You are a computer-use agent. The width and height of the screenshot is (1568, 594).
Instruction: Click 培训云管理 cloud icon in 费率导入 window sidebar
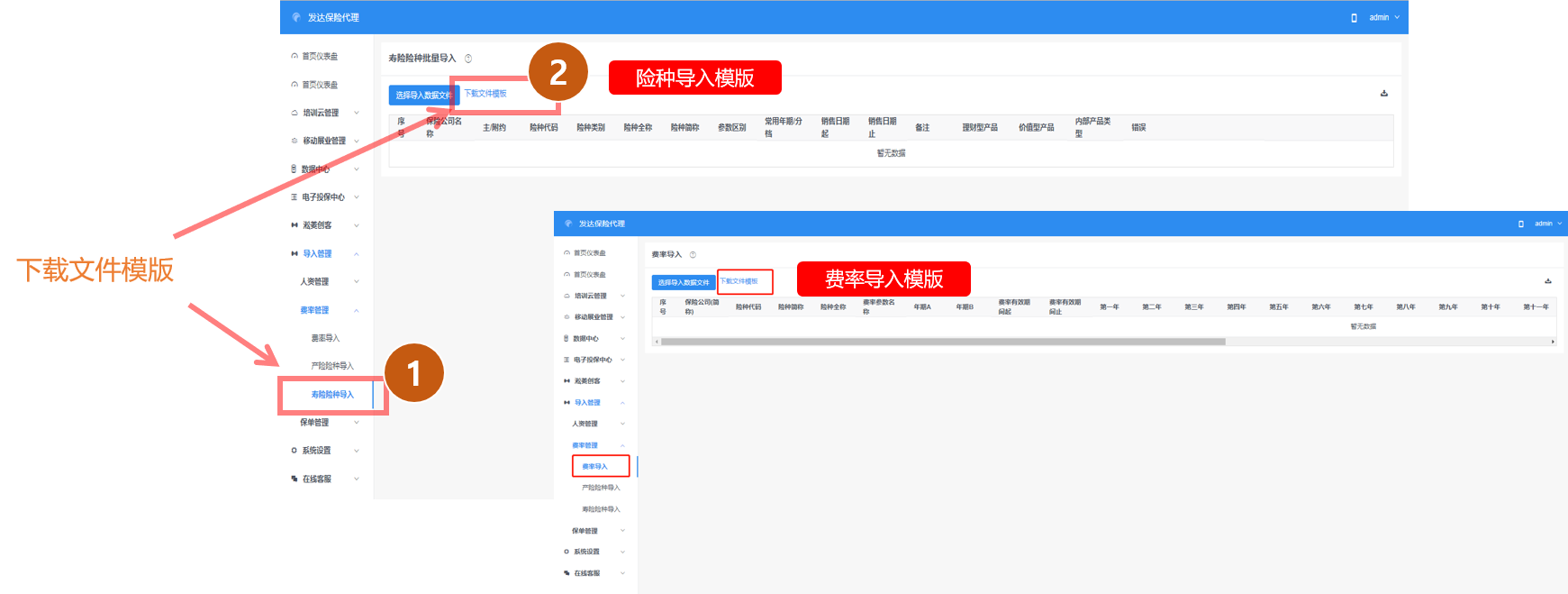(566, 296)
